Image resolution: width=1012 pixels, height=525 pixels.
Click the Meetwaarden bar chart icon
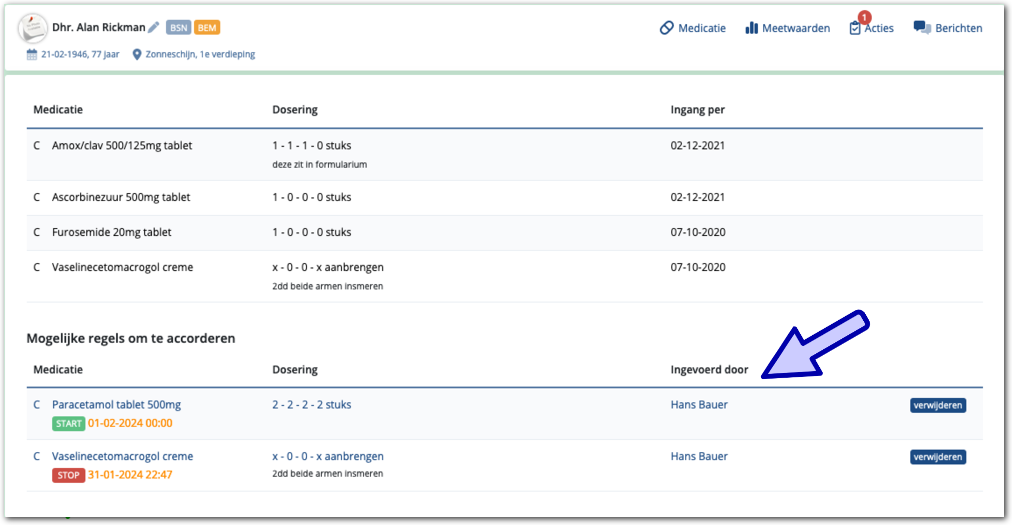tap(751, 28)
